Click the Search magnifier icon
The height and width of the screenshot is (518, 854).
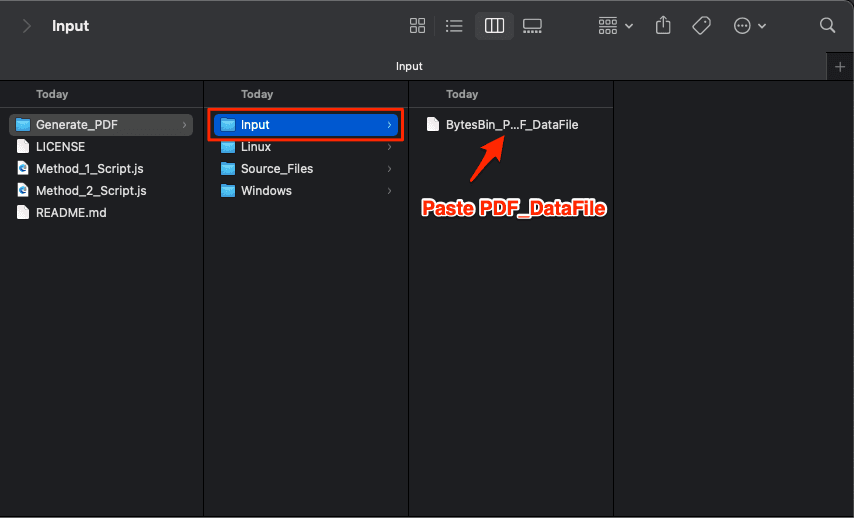pyautogui.click(x=827, y=26)
